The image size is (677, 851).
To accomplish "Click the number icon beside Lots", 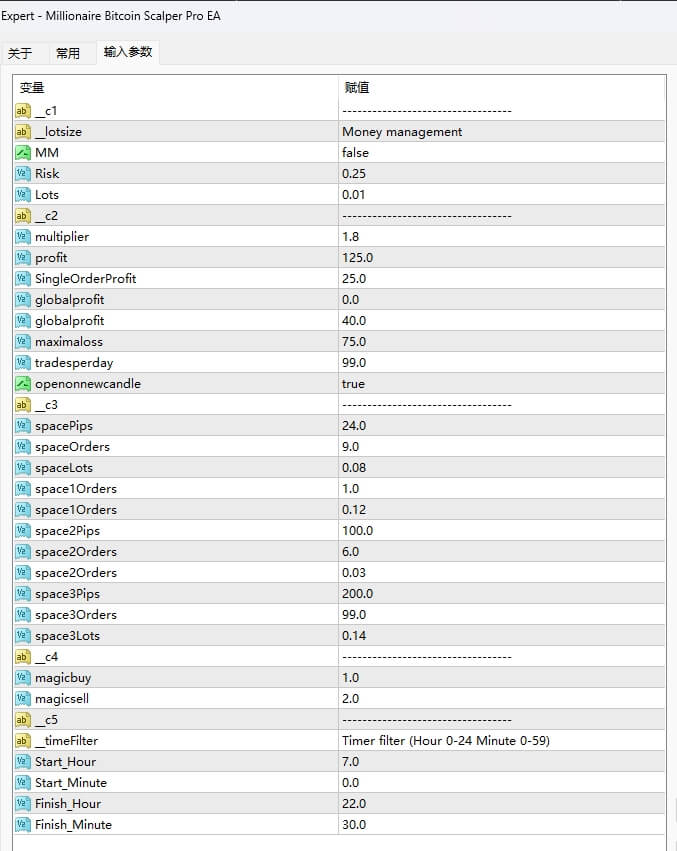I will pos(22,195).
